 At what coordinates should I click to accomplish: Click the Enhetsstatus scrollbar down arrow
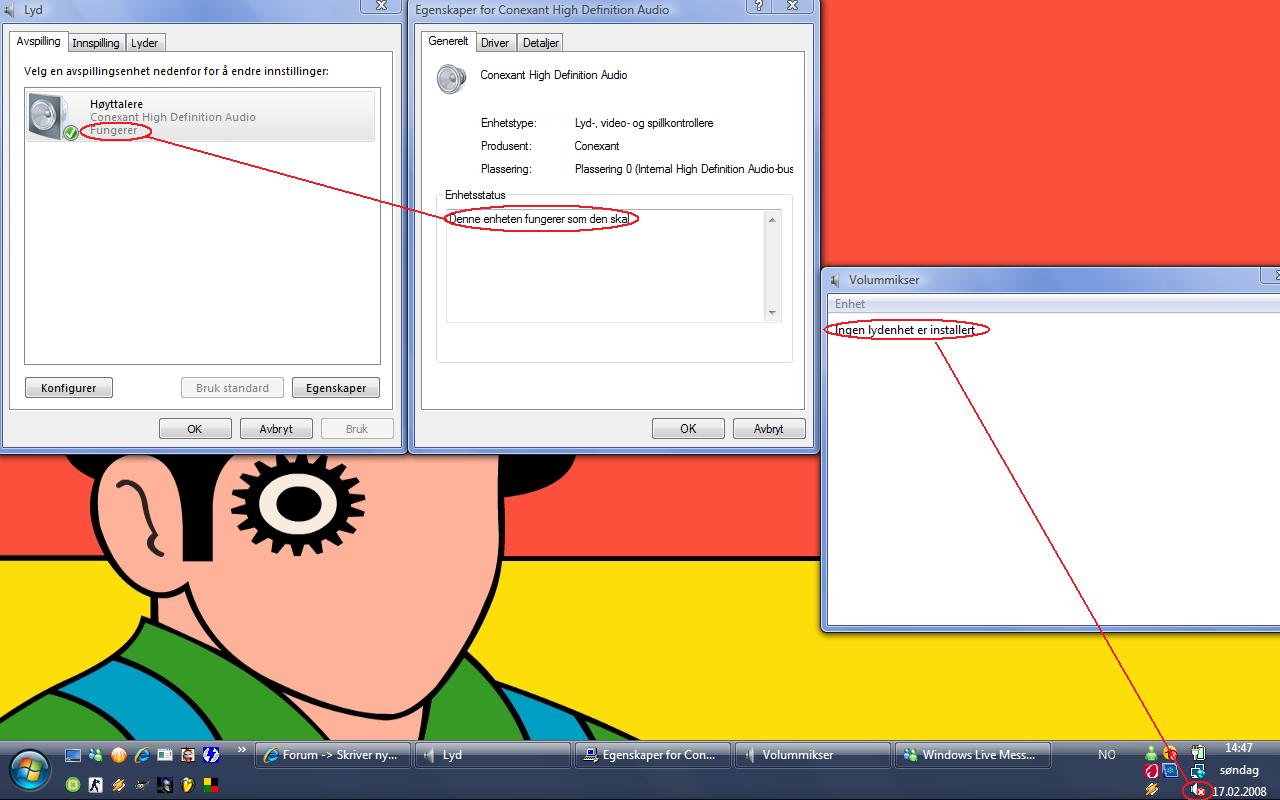click(x=772, y=313)
